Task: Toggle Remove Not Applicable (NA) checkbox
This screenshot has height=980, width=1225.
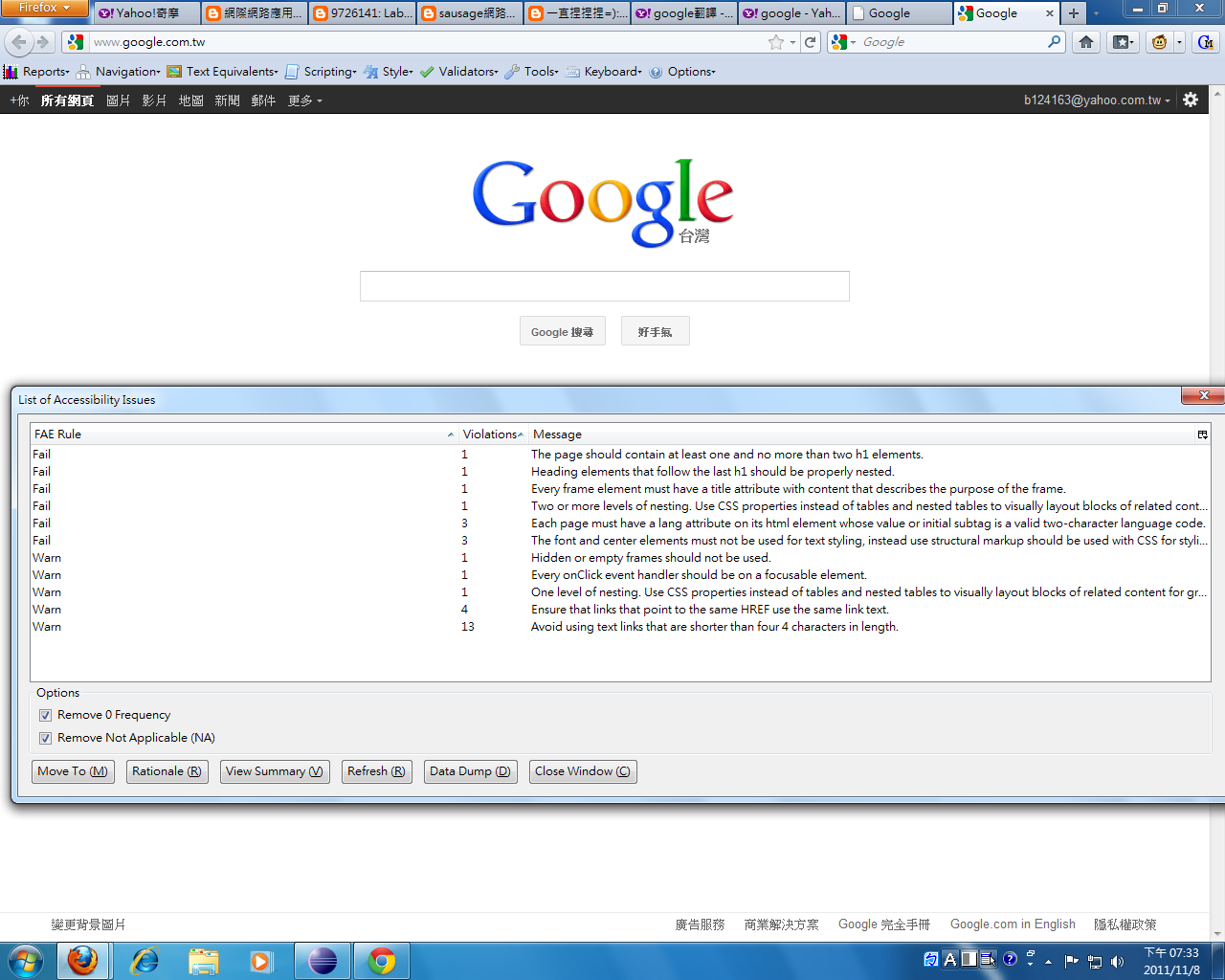Action: (x=45, y=738)
